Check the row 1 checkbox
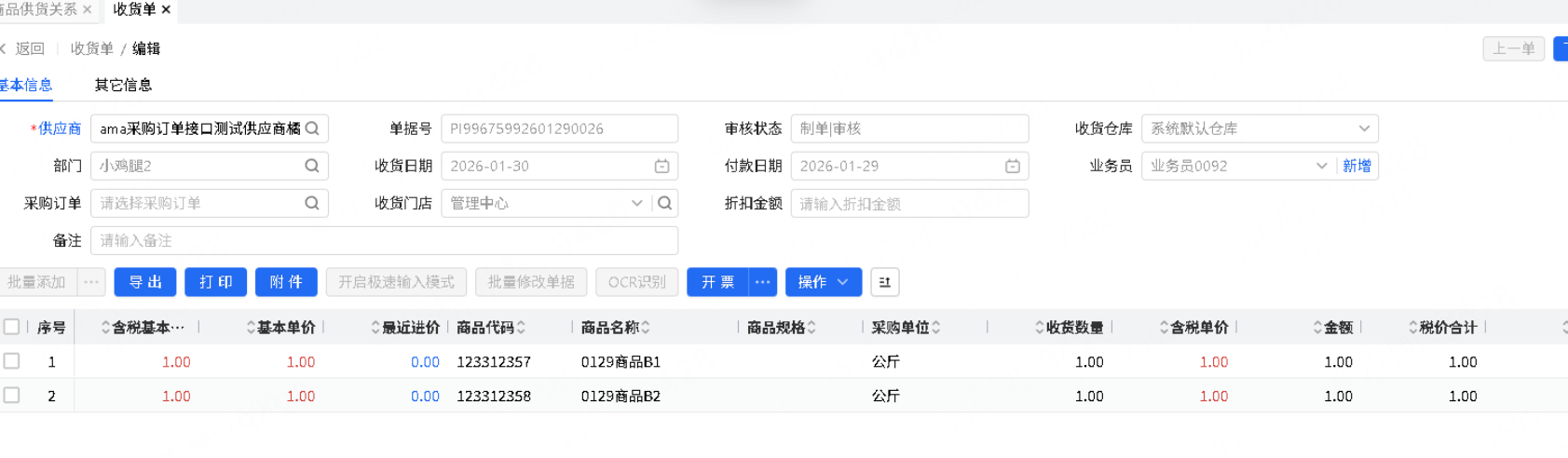 pyautogui.click(x=12, y=361)
